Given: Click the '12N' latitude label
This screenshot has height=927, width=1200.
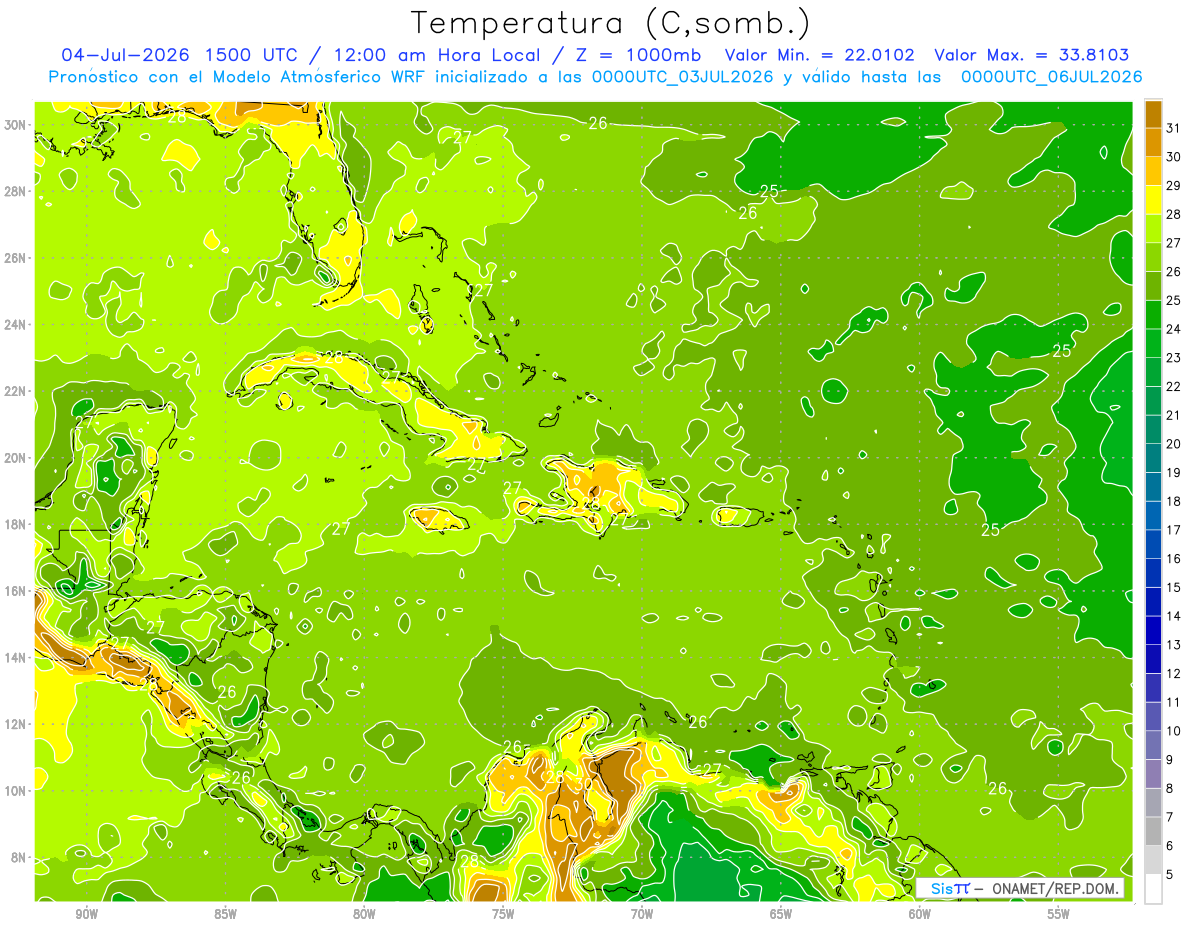Looking at the screenshot, I should click(16, 724).
